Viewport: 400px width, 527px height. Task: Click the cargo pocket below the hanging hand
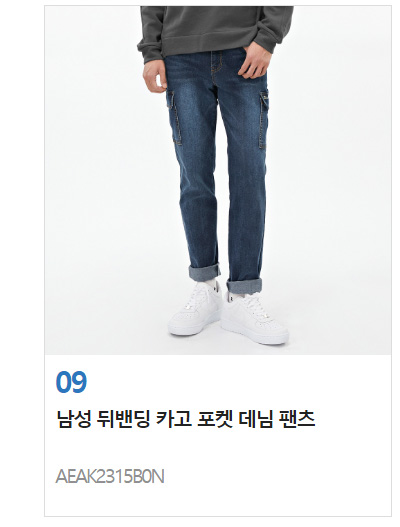point(174,116)
